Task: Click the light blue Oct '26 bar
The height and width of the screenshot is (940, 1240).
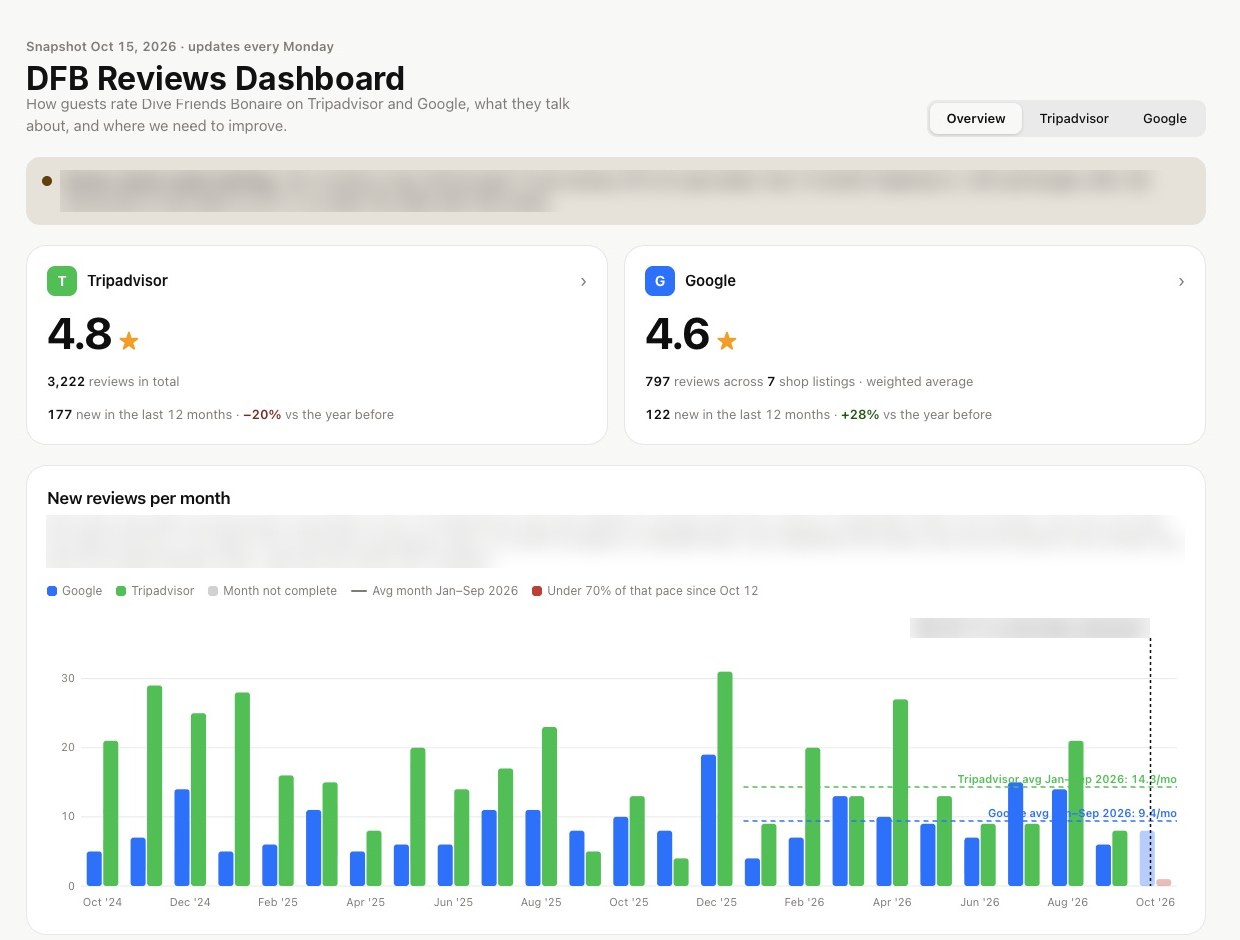Action: tap(1147, 858)
